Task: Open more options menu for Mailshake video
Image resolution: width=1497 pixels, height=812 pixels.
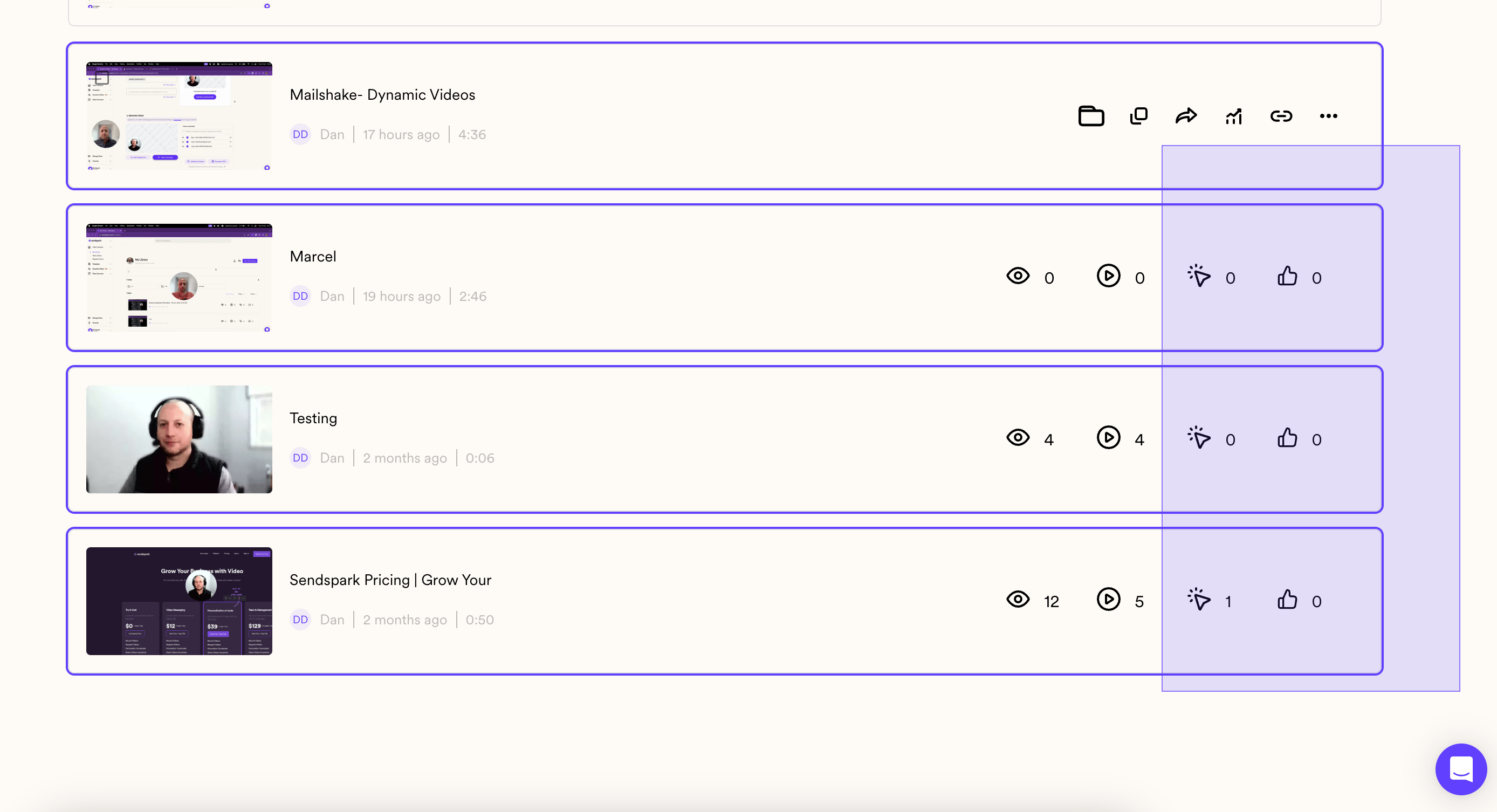Action: [x=1328, y=116]
